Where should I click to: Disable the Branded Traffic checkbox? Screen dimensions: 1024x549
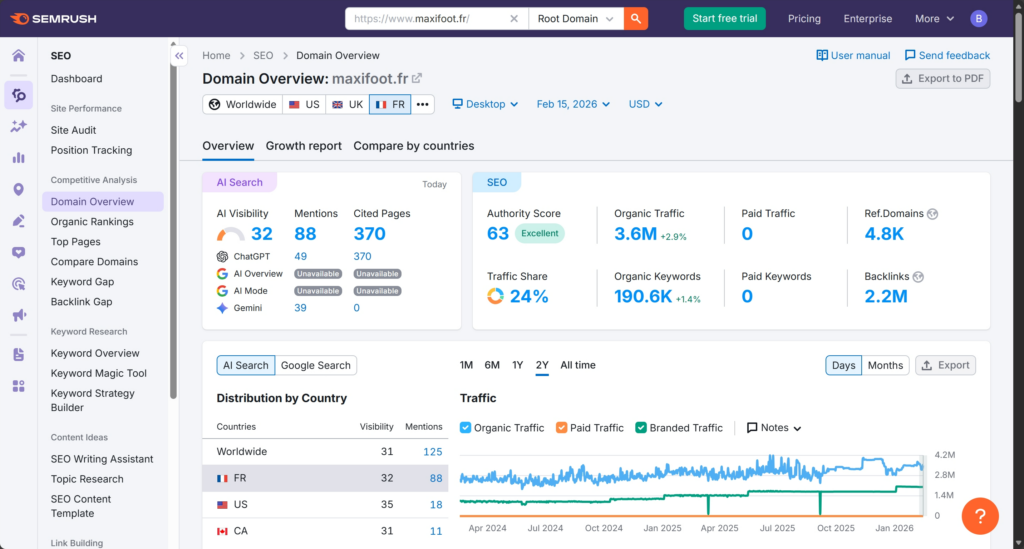point(641,428)
